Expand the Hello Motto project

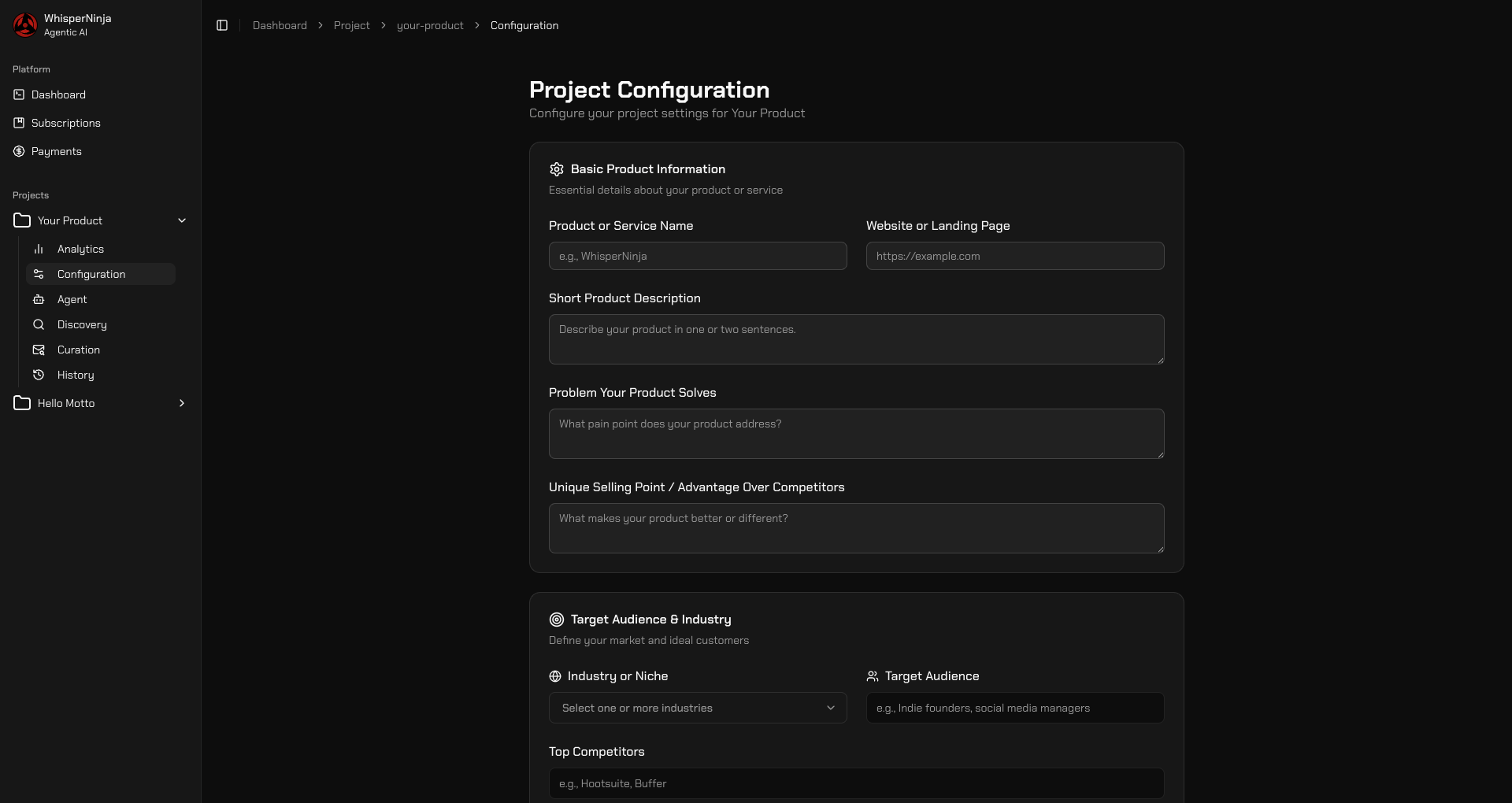[182, 403]
